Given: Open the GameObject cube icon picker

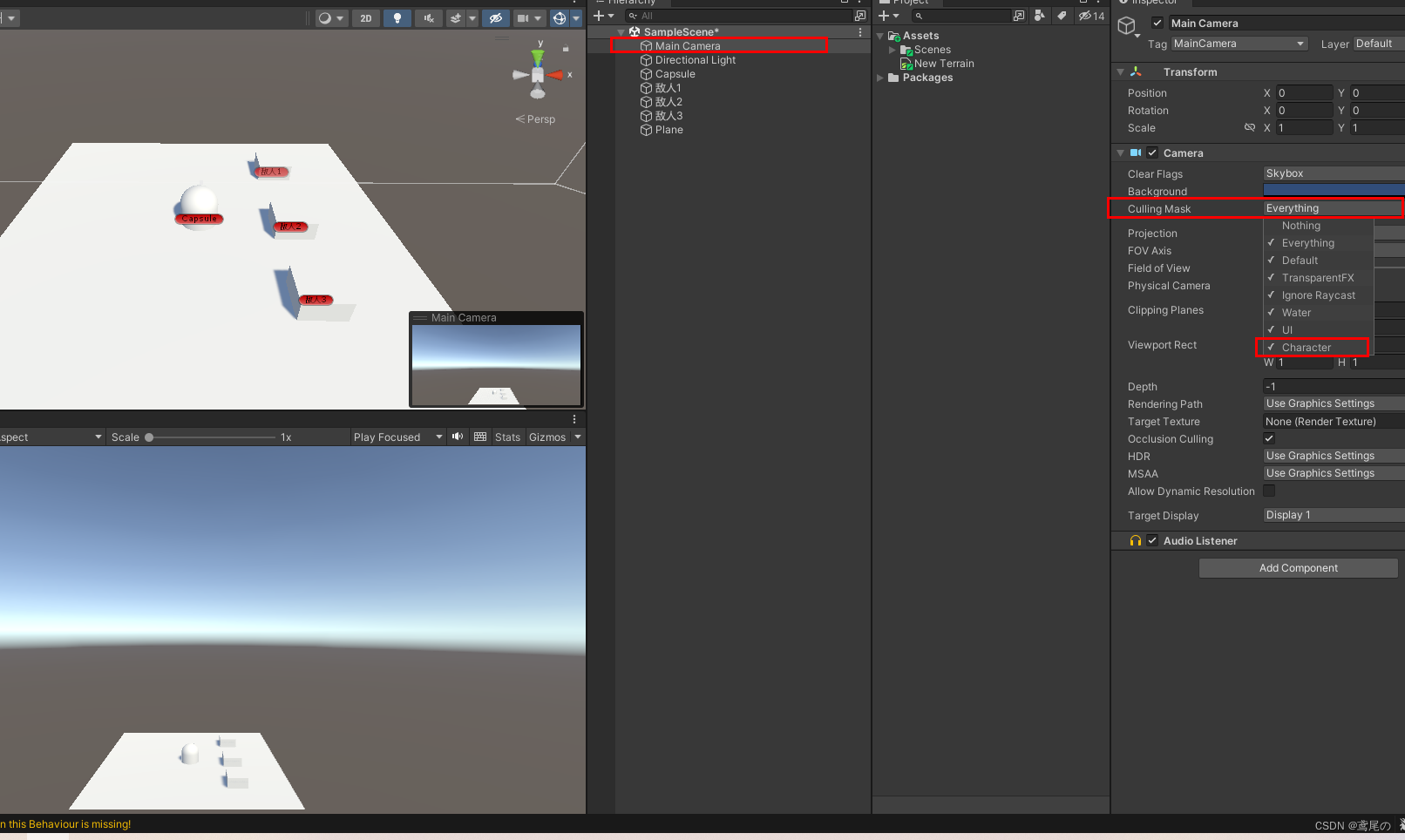Looking at the screenshot, I should point(1128,28).
